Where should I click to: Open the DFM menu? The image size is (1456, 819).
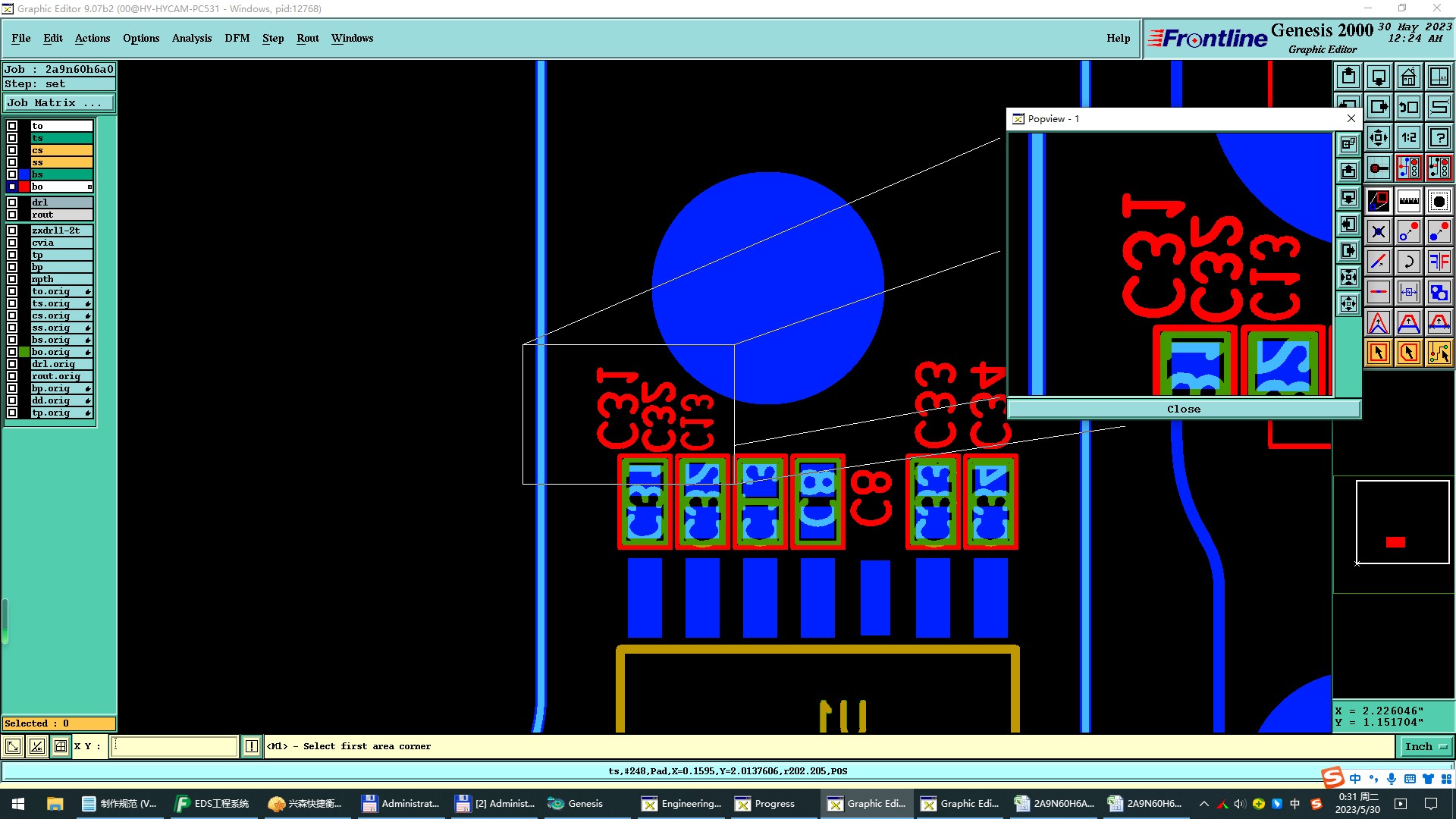pyautogui.click(x=237, y=38)
